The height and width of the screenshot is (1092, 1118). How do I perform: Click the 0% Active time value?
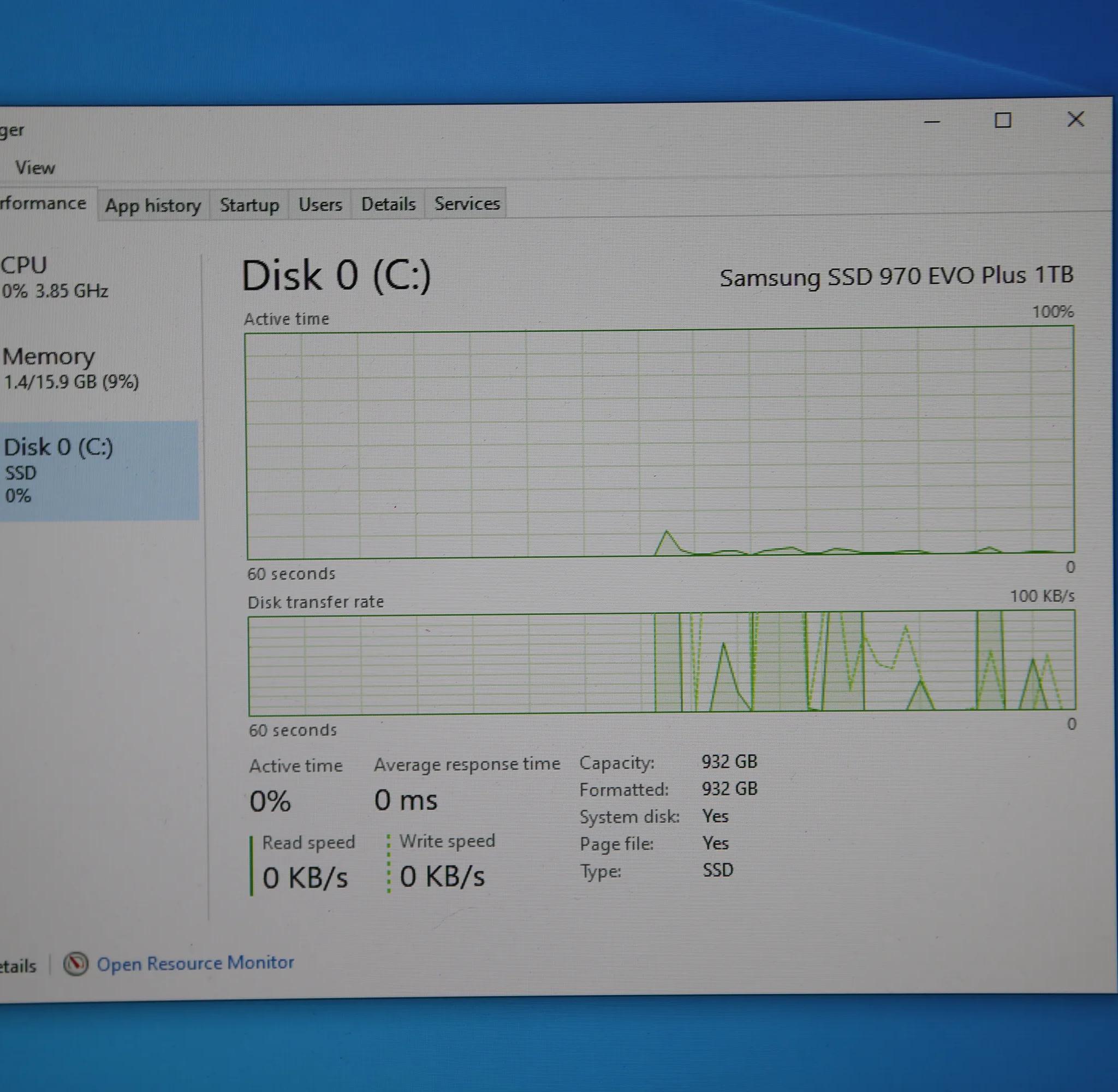270,801
